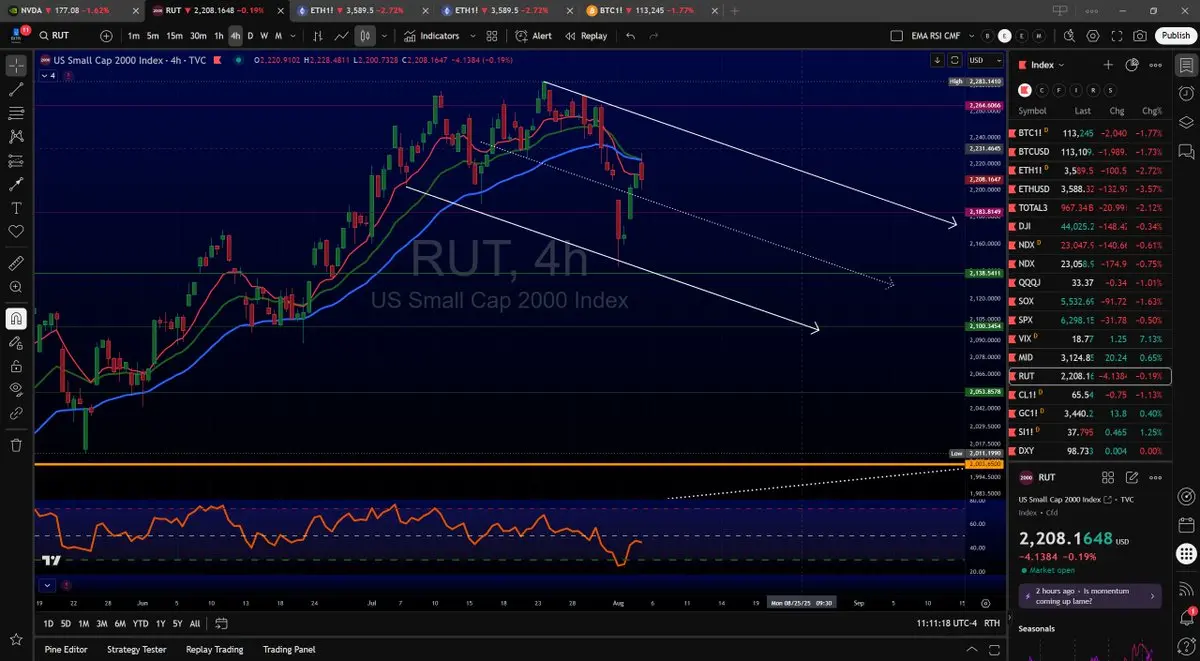This screenshot has width=1200, height=661.
Task: Open the Indicators dialog
Action: 432,35
